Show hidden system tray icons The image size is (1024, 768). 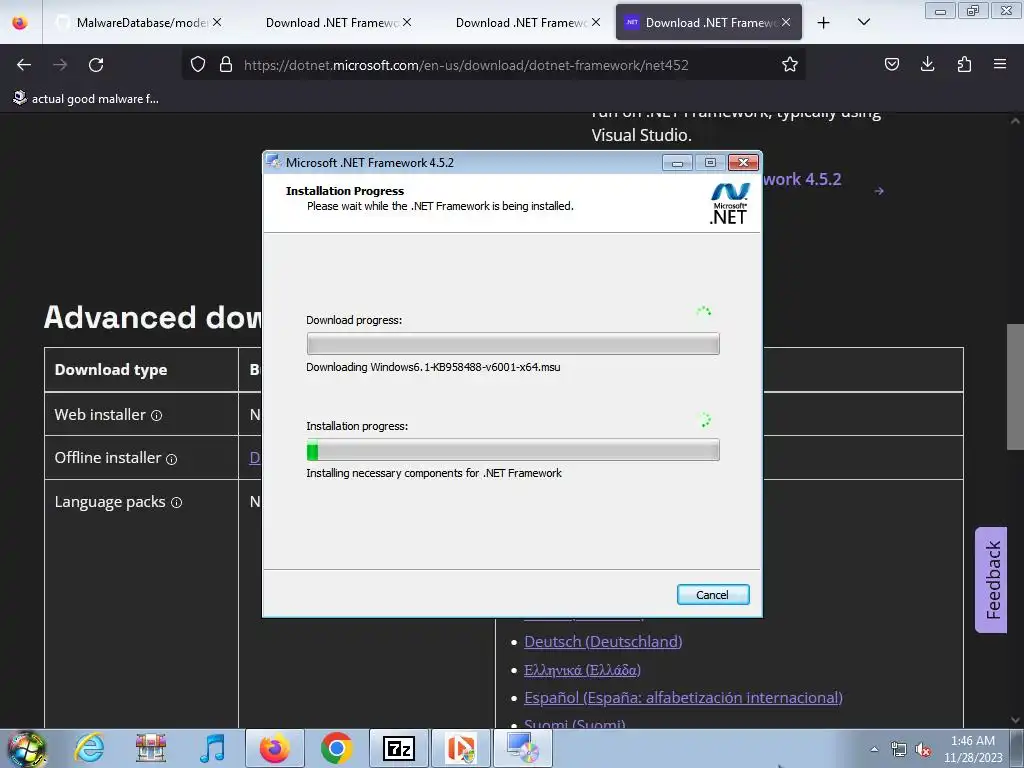[874, 749]
